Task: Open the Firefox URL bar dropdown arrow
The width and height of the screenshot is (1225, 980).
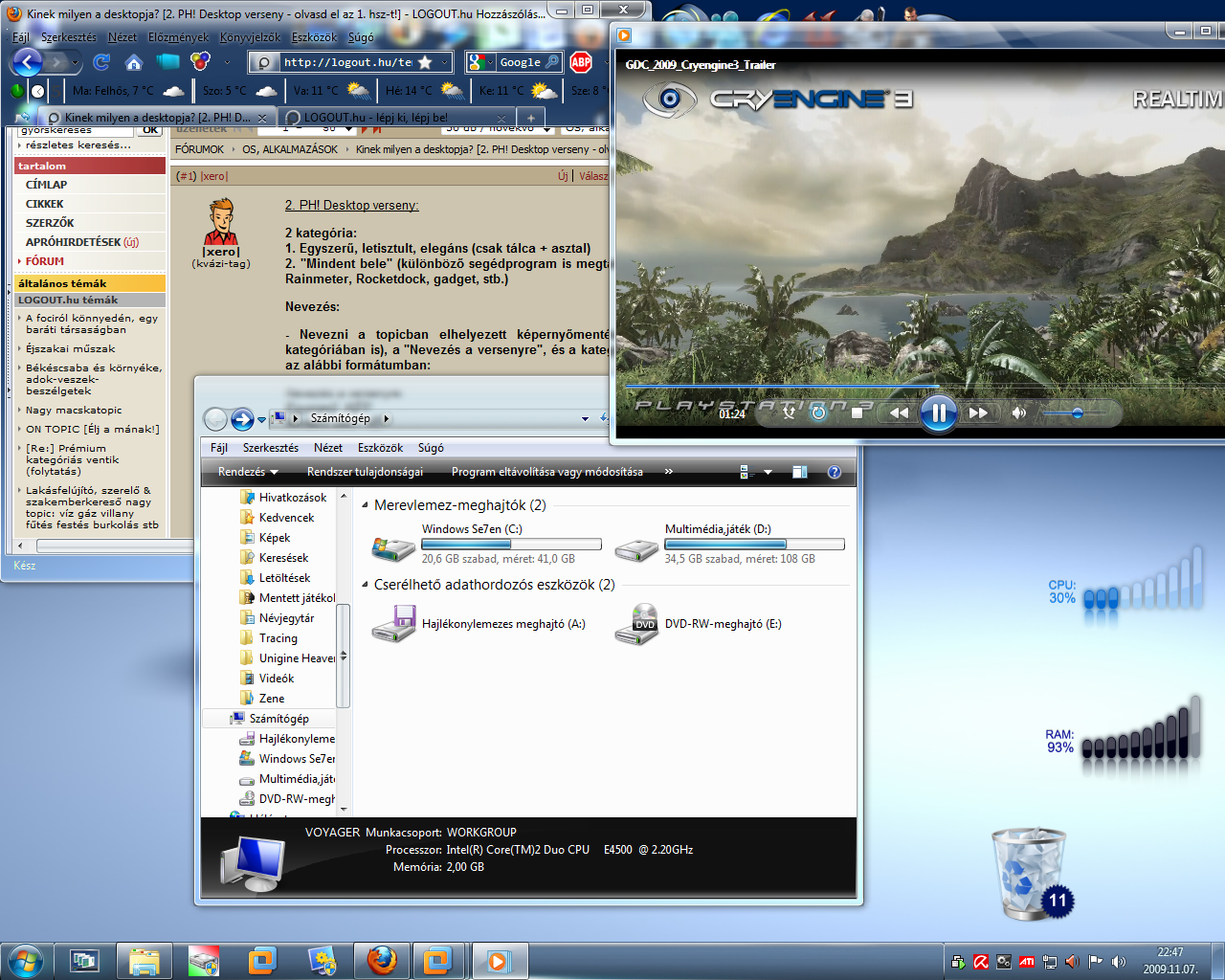Action: (x=445, y=62)
